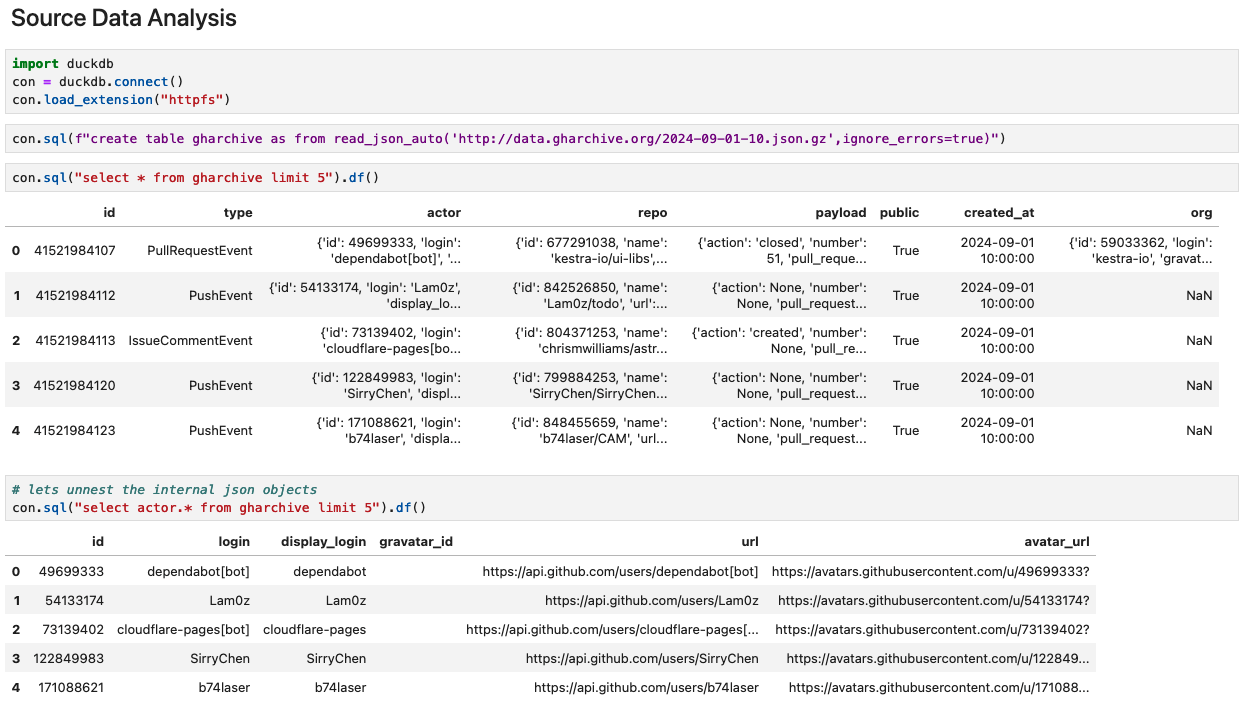Click the row index 3 label
Viewport: 1250px width, 715px height.
click(x=15, y=385)
